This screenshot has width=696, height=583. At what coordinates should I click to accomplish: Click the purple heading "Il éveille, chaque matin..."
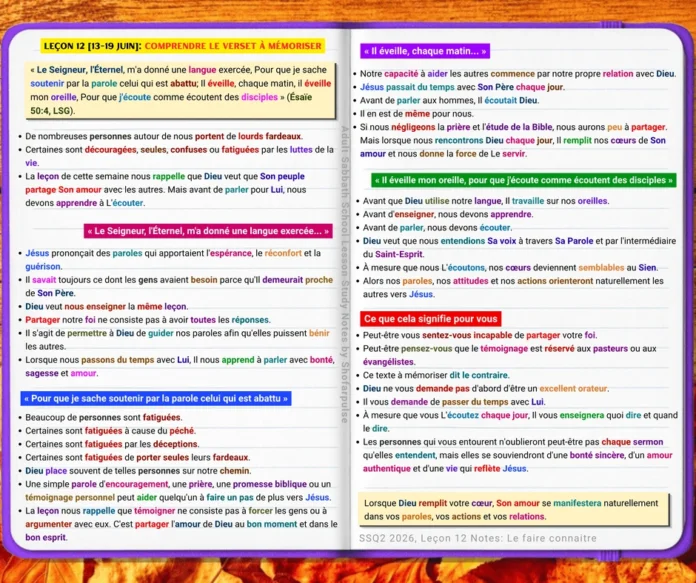click(425, 51)
